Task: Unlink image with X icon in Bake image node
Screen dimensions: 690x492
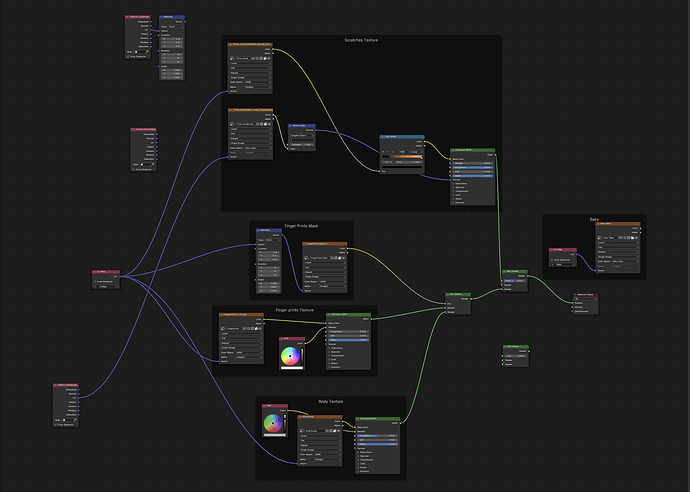Action: tap(636, 238)
